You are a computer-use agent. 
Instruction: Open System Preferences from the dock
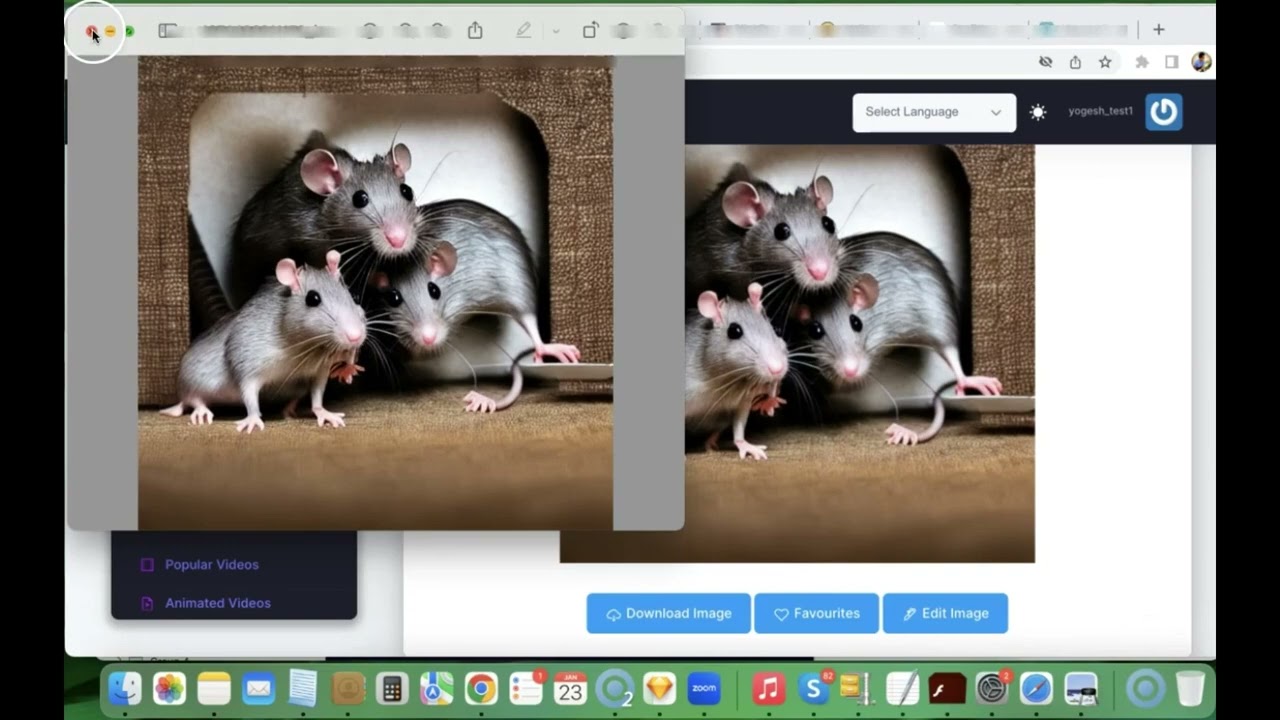991,688
